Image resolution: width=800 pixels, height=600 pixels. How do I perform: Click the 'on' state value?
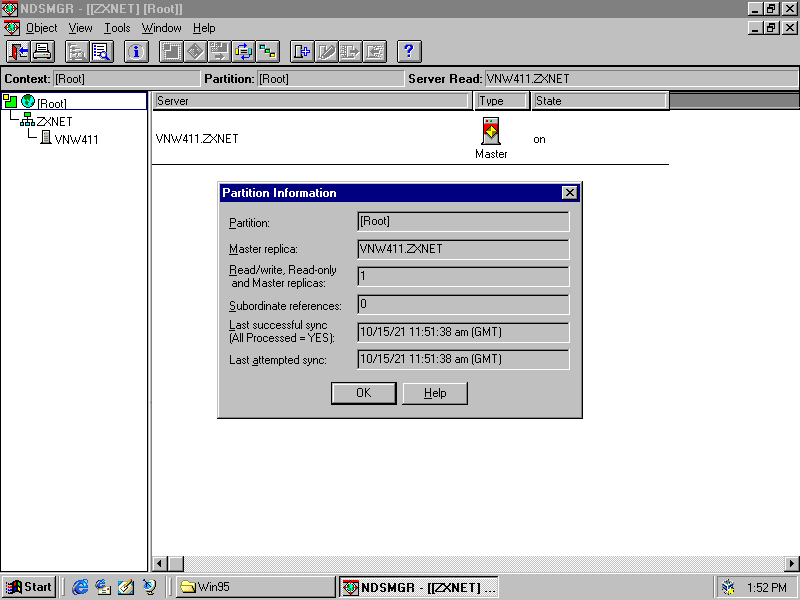(539, 139)
